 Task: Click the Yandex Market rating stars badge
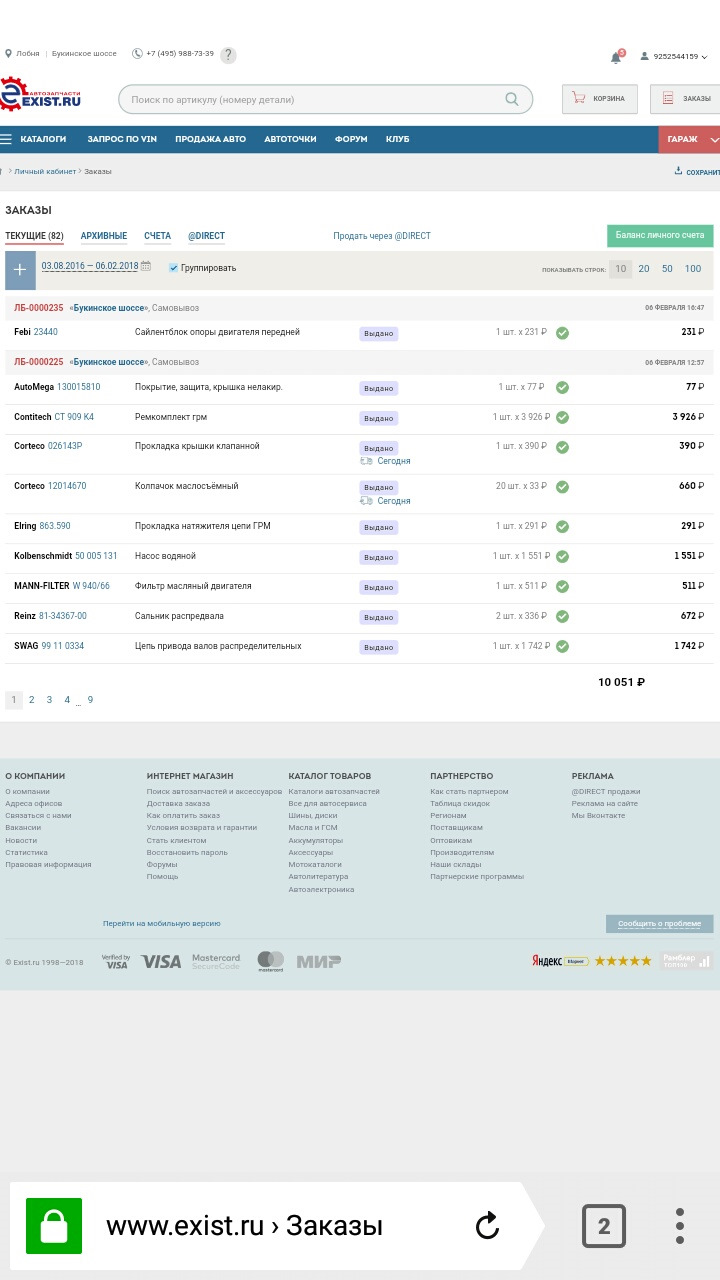592,961
